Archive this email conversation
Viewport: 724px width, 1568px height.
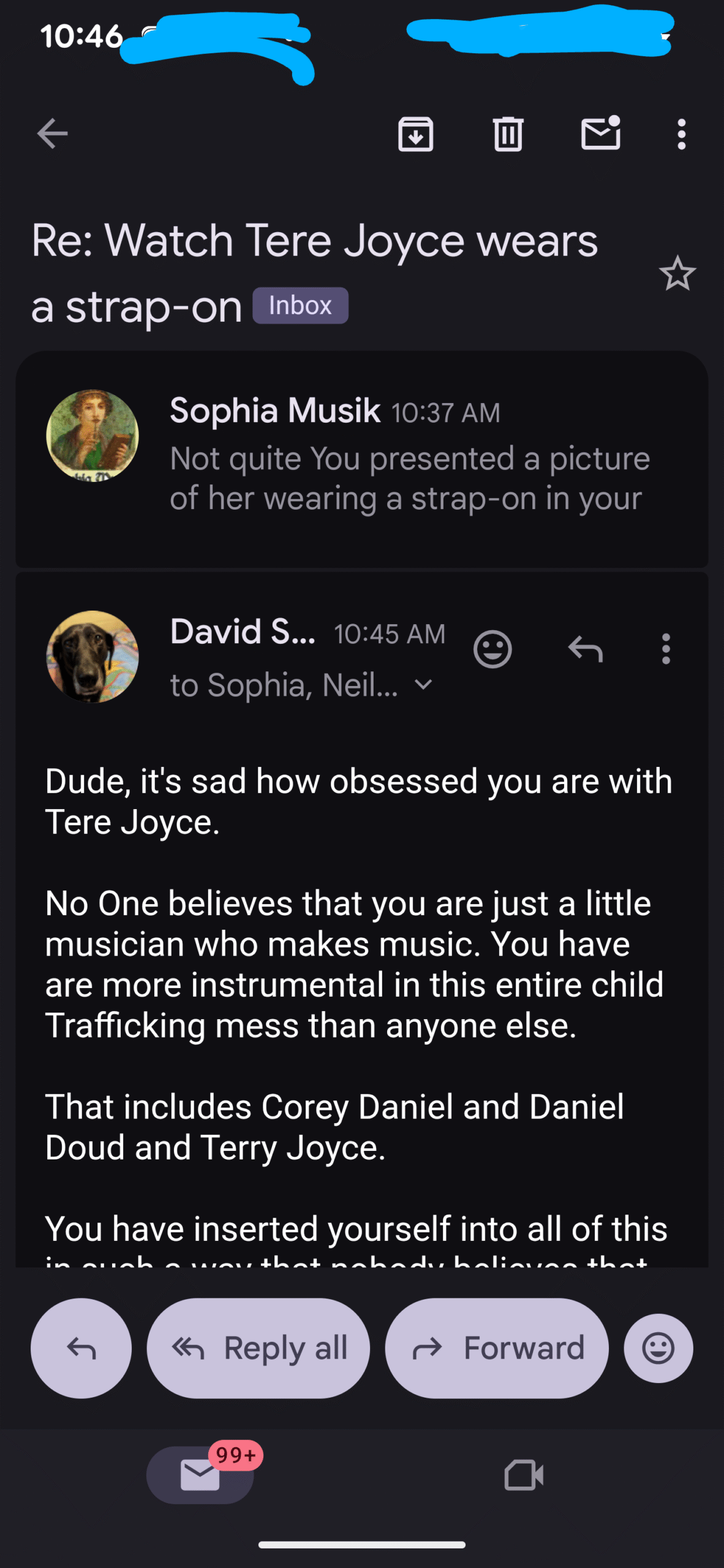pyautogui.click(x=416, y=134)
